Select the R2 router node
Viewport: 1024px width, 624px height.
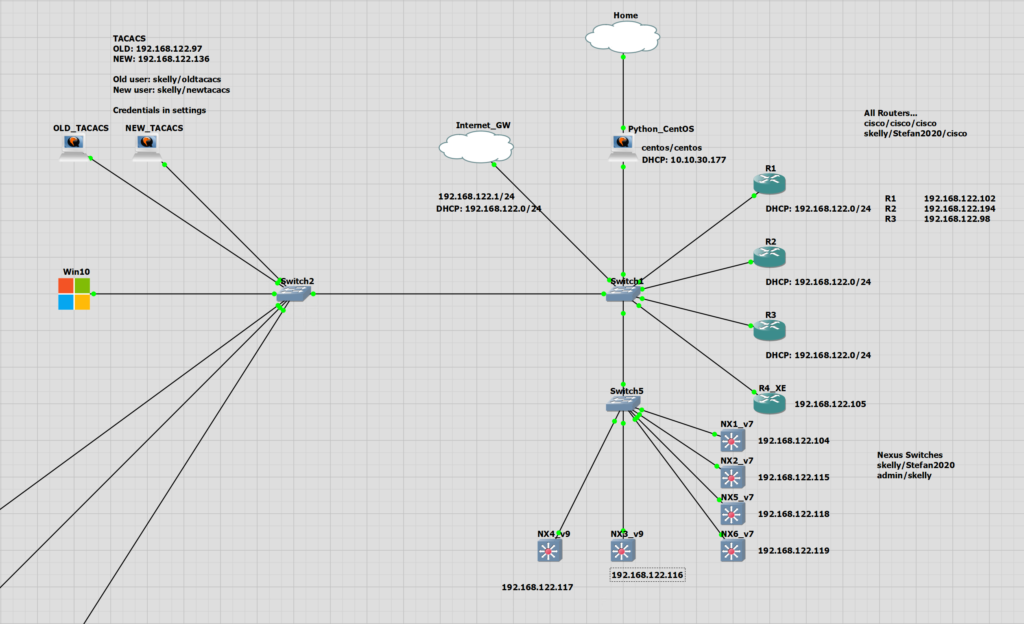(x=770, y=257)
